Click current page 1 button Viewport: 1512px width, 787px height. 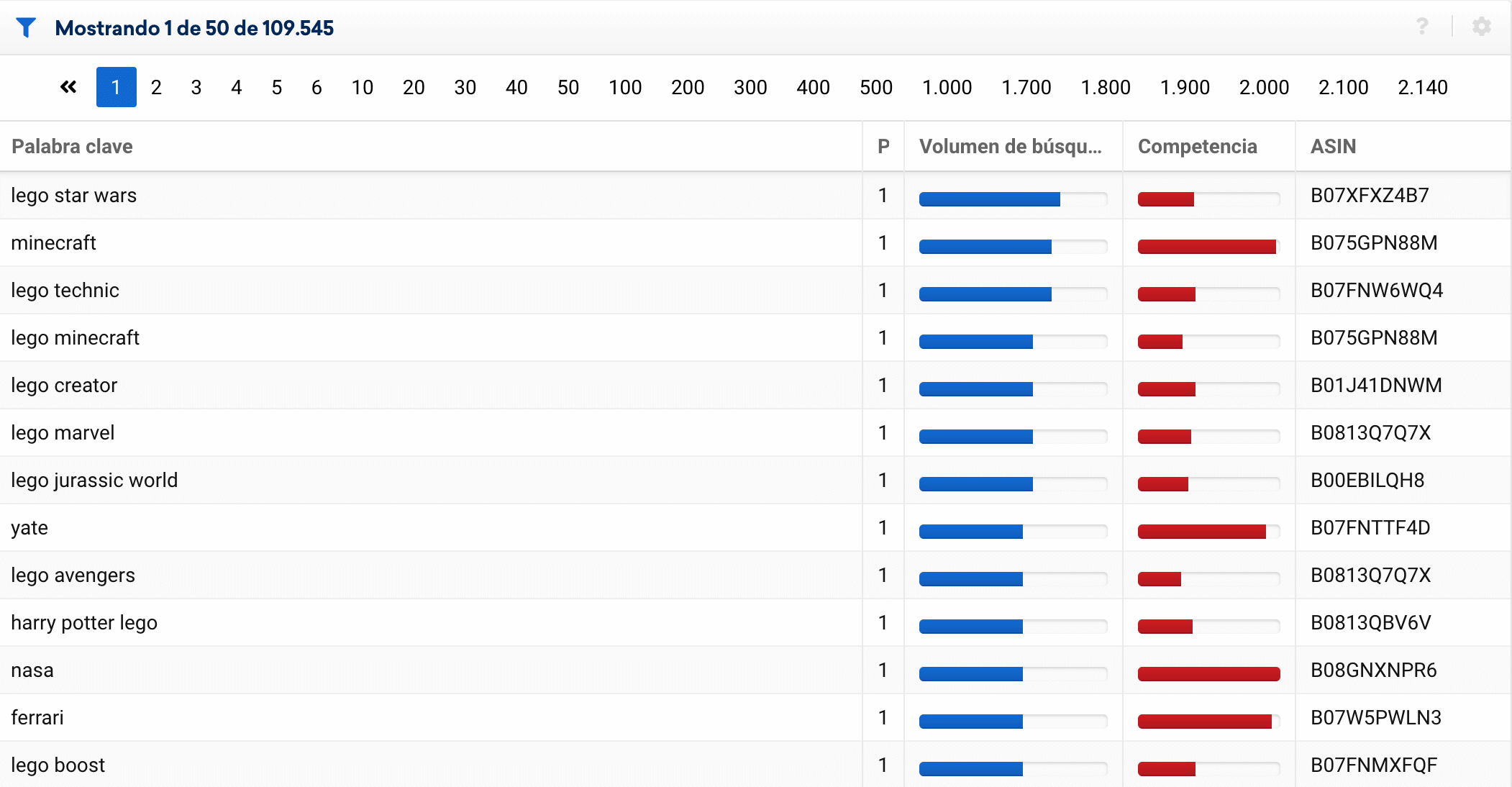tap(116, 87)
